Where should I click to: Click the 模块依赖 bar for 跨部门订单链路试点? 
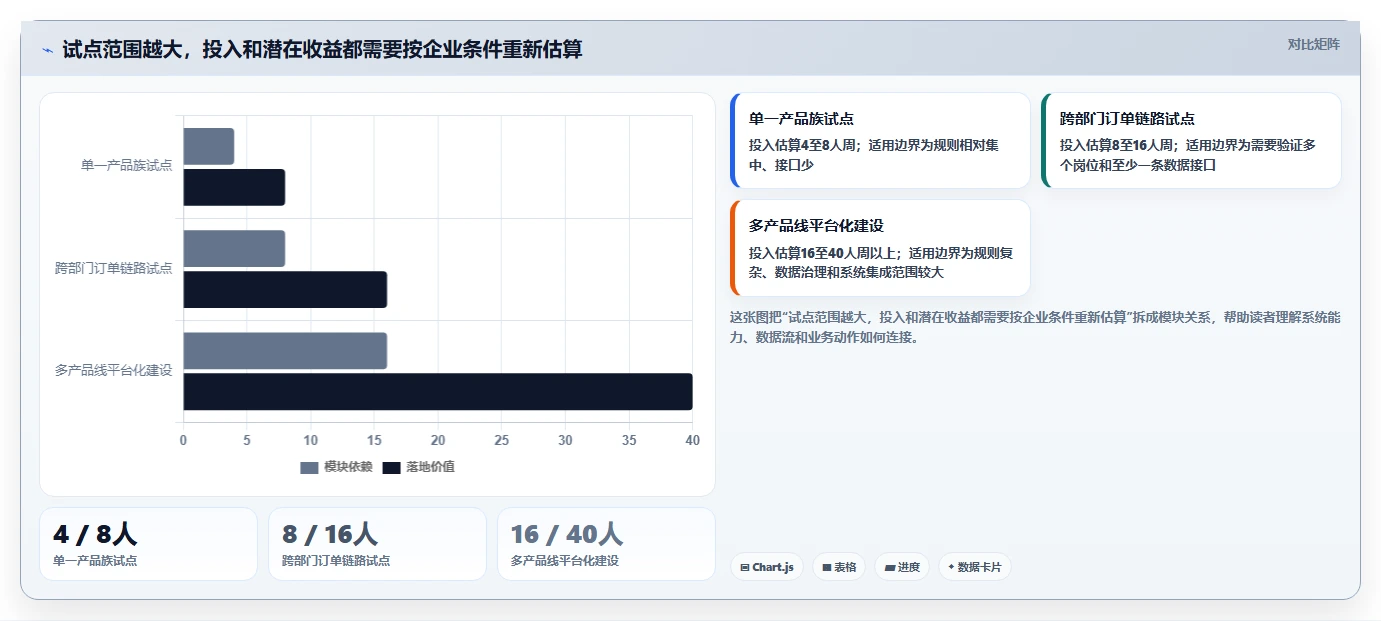click(x=234, y=249)
